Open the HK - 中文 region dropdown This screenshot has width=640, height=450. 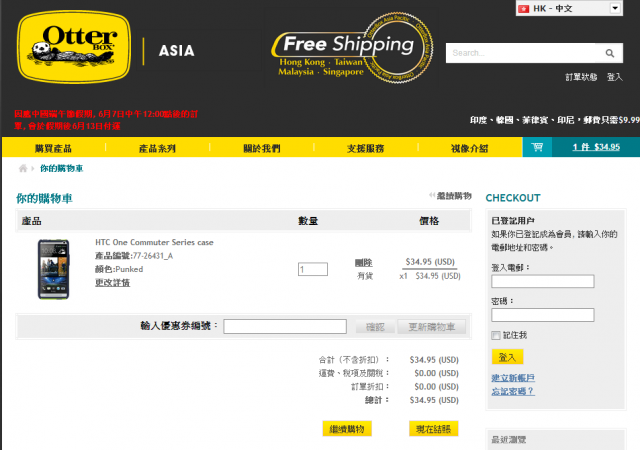[569, 9]
